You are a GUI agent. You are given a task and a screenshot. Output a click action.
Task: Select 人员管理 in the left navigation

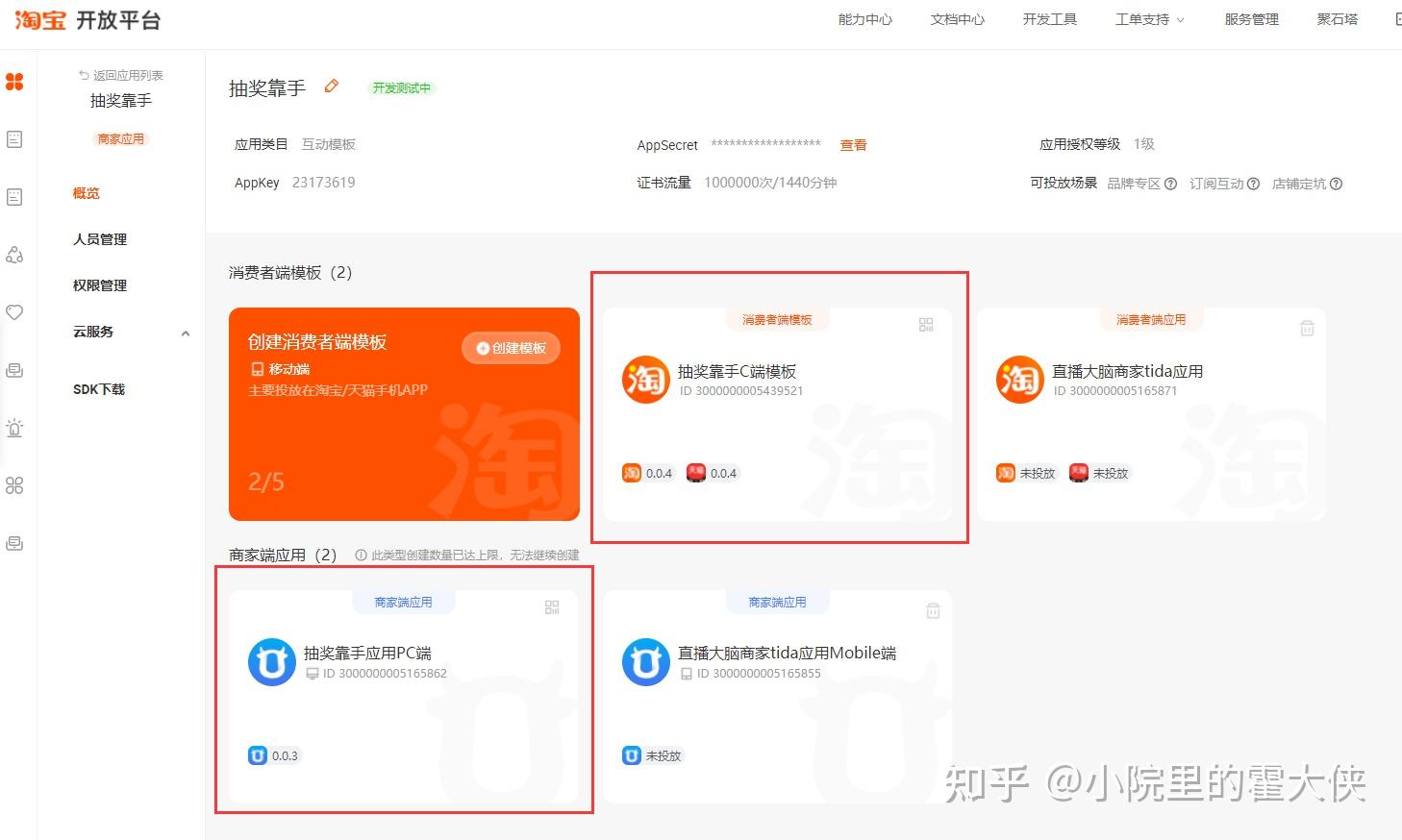[99, 239]
